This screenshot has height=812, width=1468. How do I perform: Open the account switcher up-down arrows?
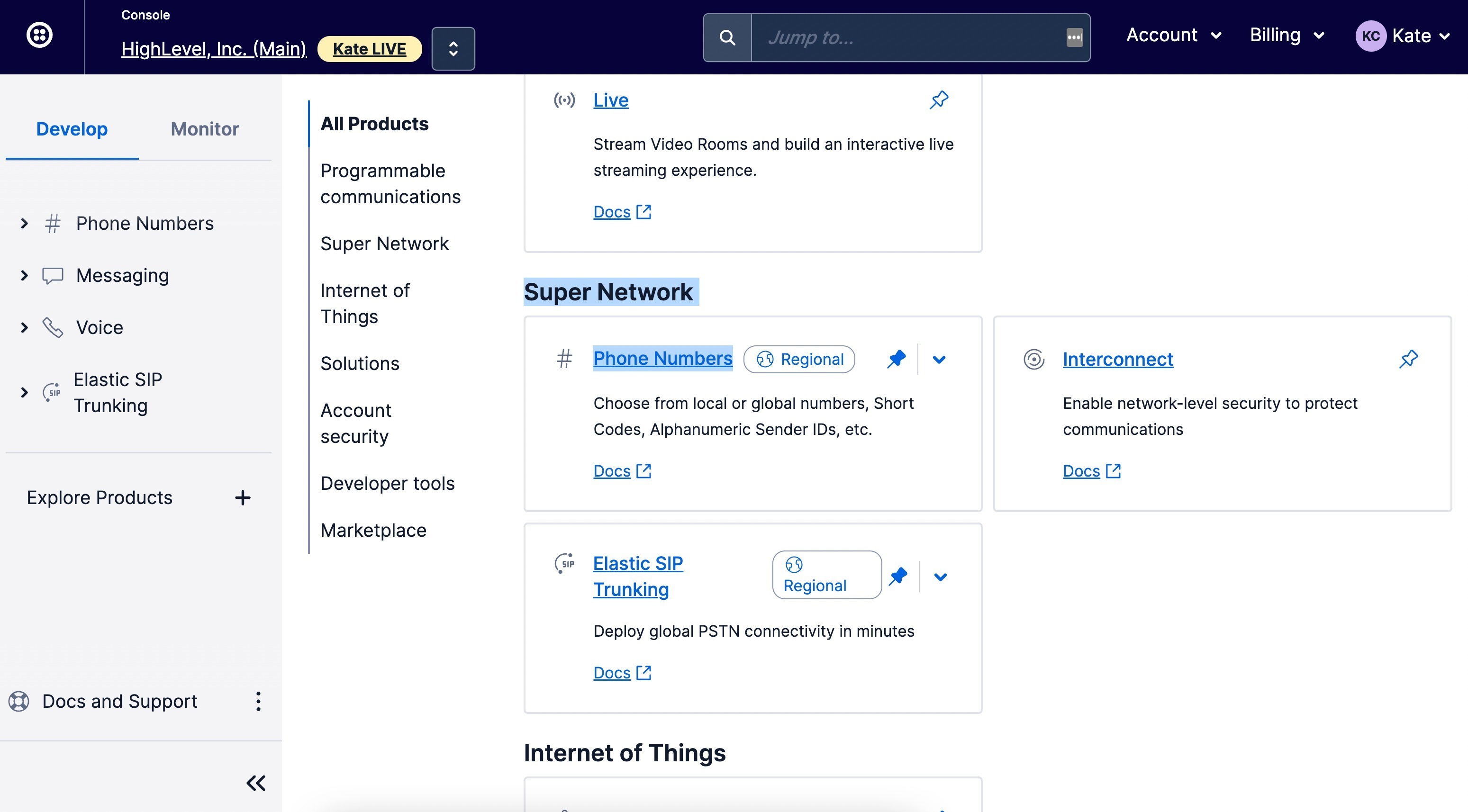pyautogui.click(x=453, y=48)
